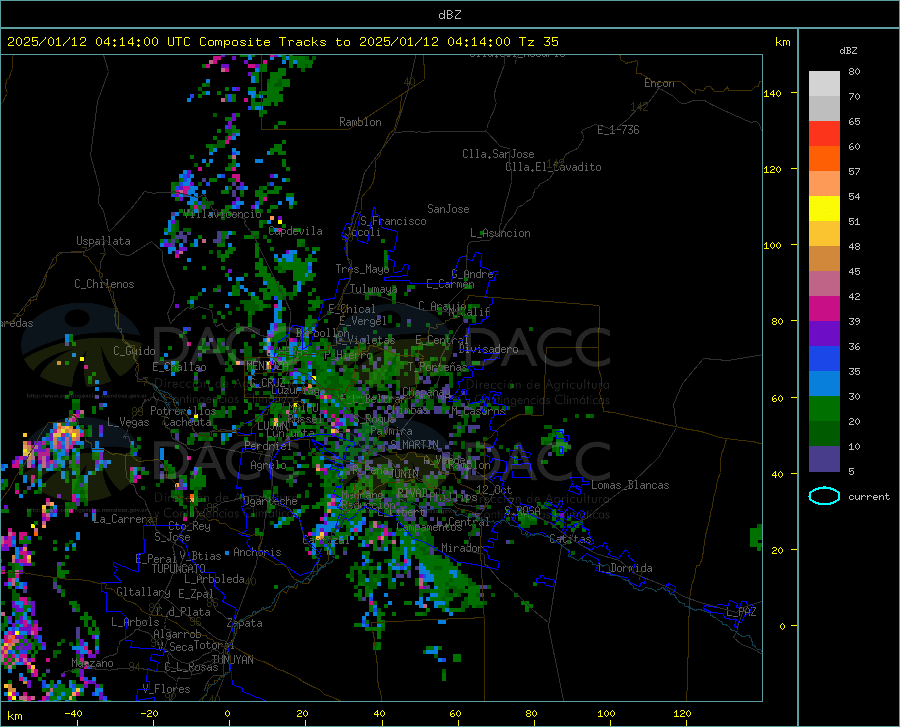The height and width of the screenshot is (727, 900).
Task: Click the 'Tres_Mayo' place label
Action: coord(362,269)
